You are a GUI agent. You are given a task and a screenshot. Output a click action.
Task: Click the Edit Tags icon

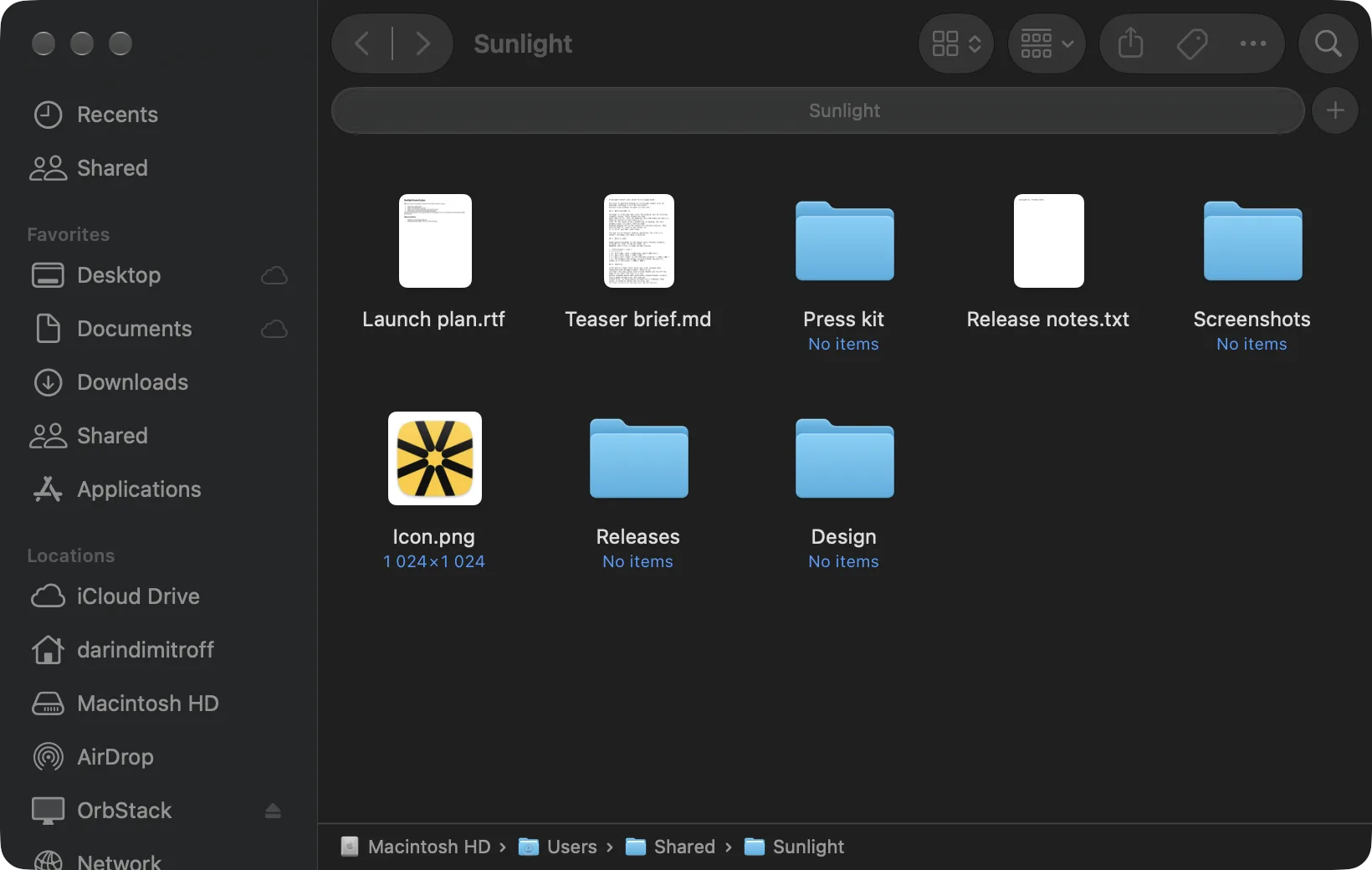click(1192, 43)
